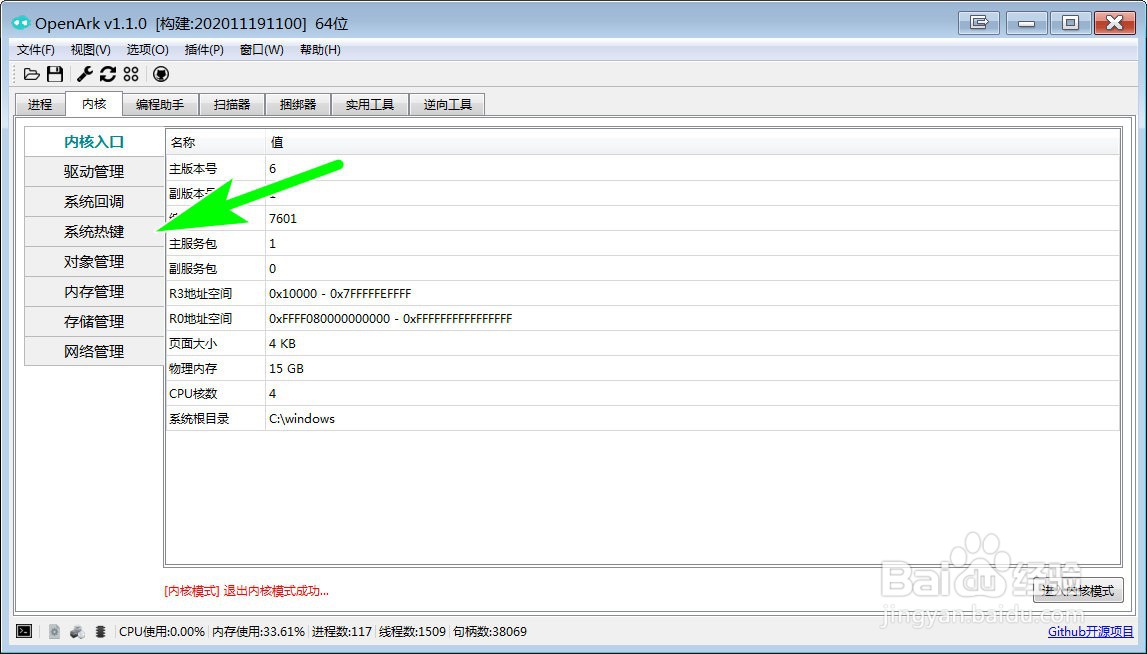Select the CPU核数 row name
The image size is (1147, 654).
(193, 393)
